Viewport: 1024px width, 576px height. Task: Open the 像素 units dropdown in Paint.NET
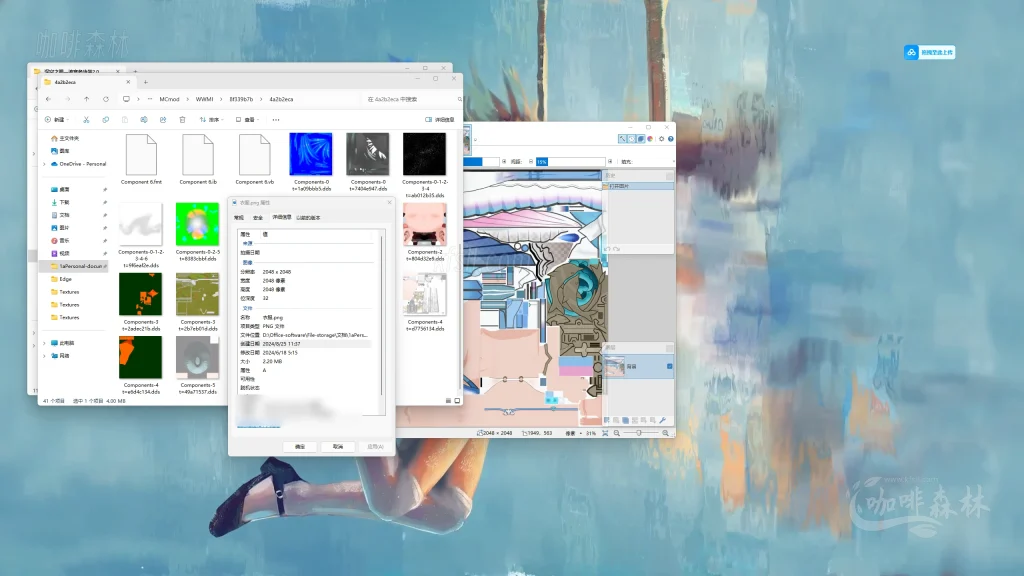(573, 433)
